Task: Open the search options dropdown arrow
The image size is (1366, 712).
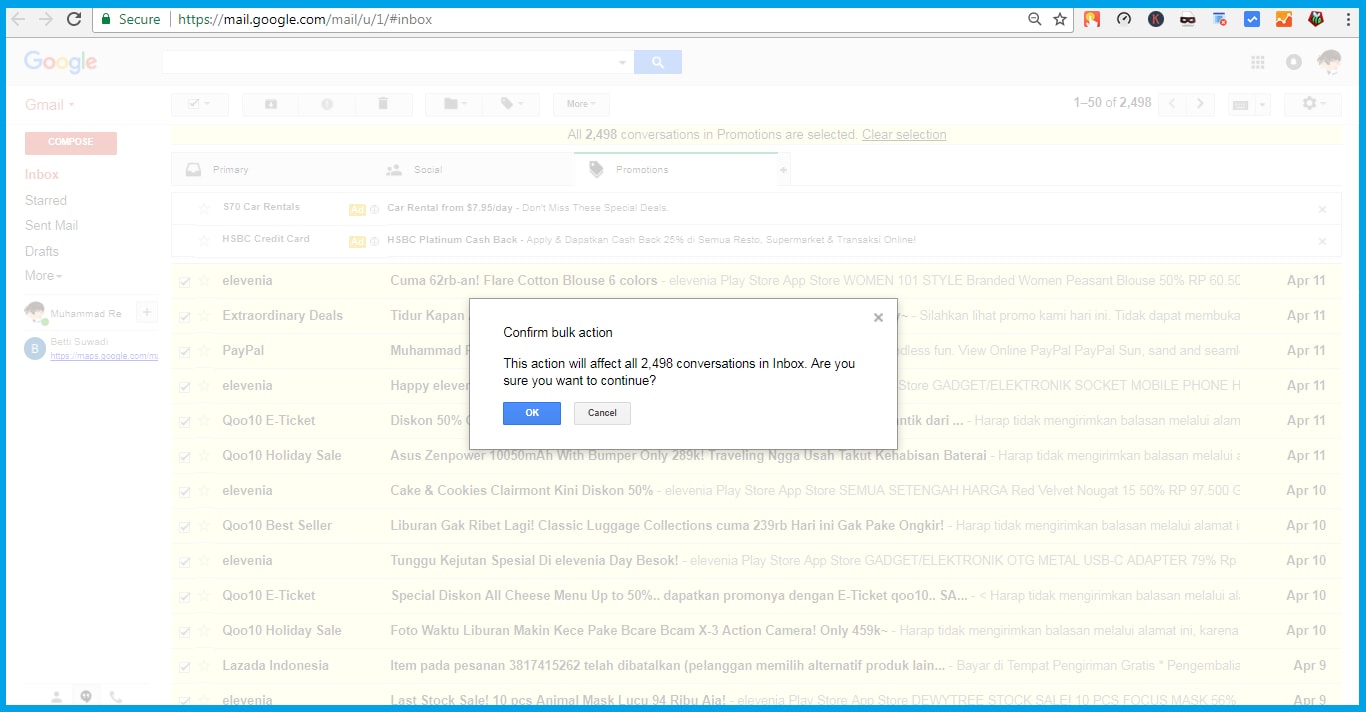Action: click(622, 63)
